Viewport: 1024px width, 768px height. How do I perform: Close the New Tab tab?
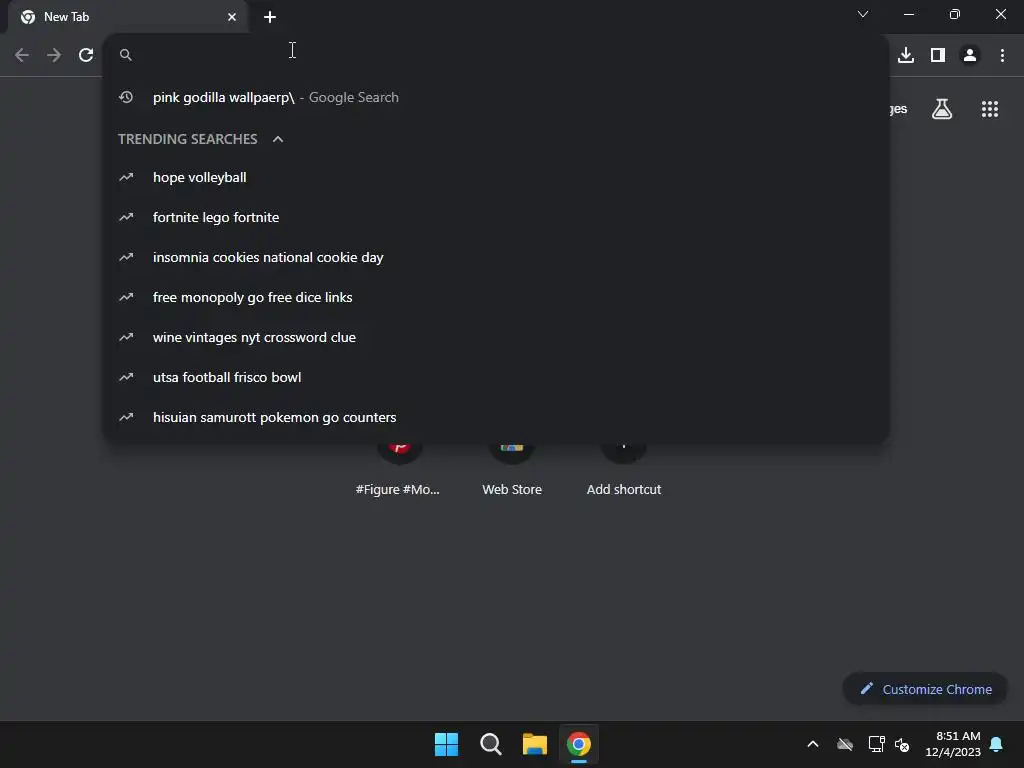tap(232, 17)
